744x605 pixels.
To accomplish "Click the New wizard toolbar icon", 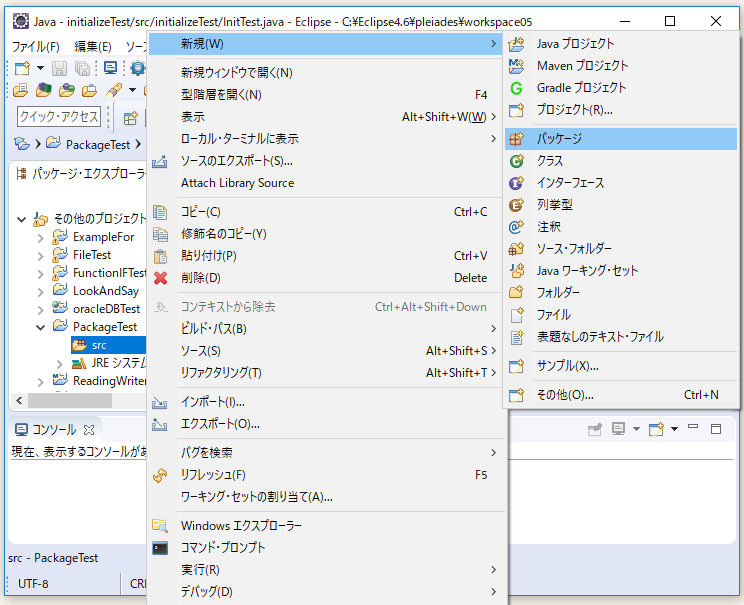I will click(x=22, y=68).
